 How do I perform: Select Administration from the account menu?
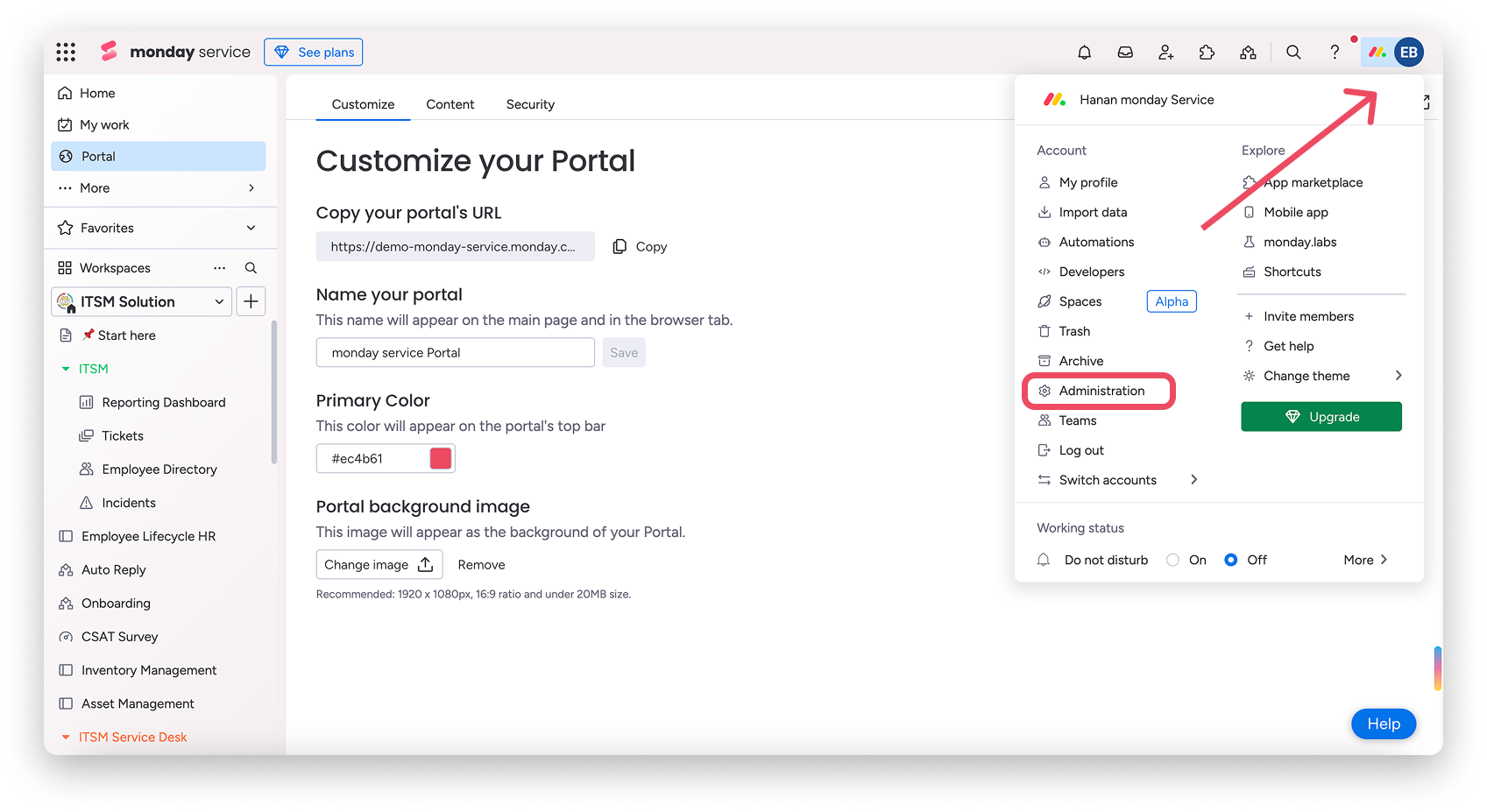point(1101,391)
